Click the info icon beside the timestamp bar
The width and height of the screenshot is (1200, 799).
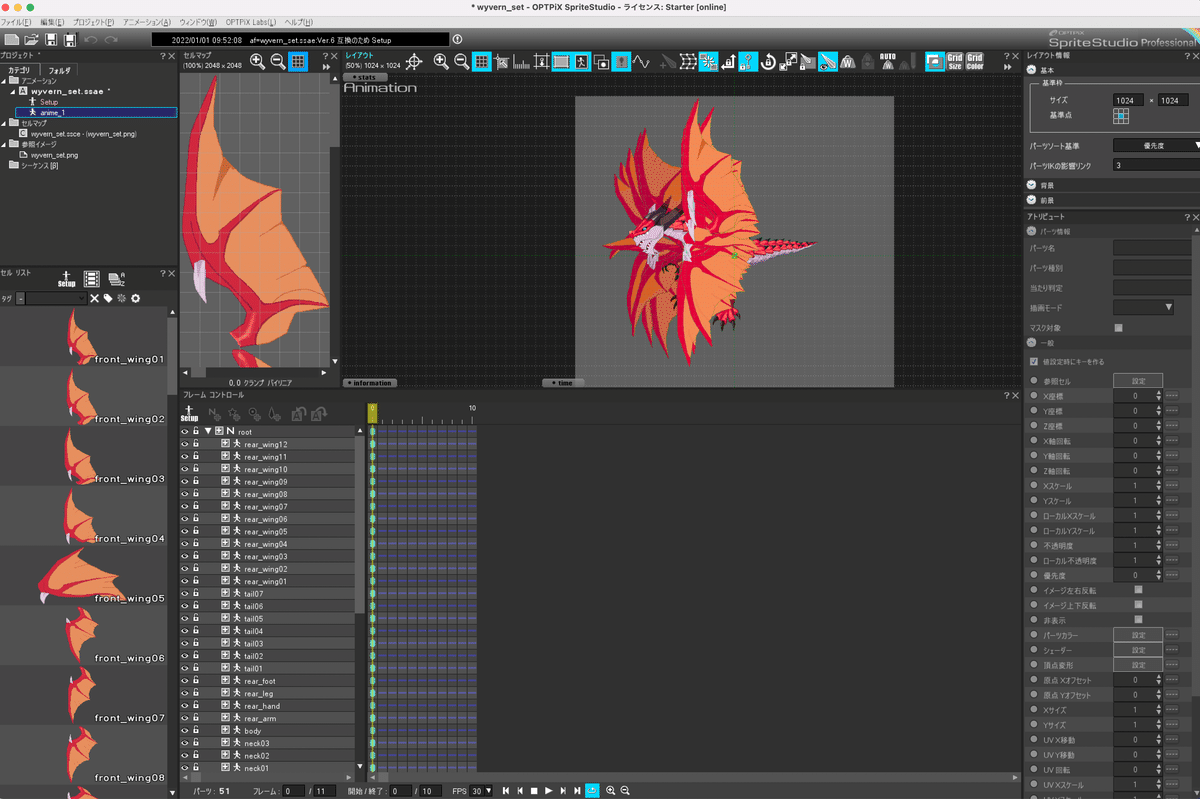(x=458, y=39)
